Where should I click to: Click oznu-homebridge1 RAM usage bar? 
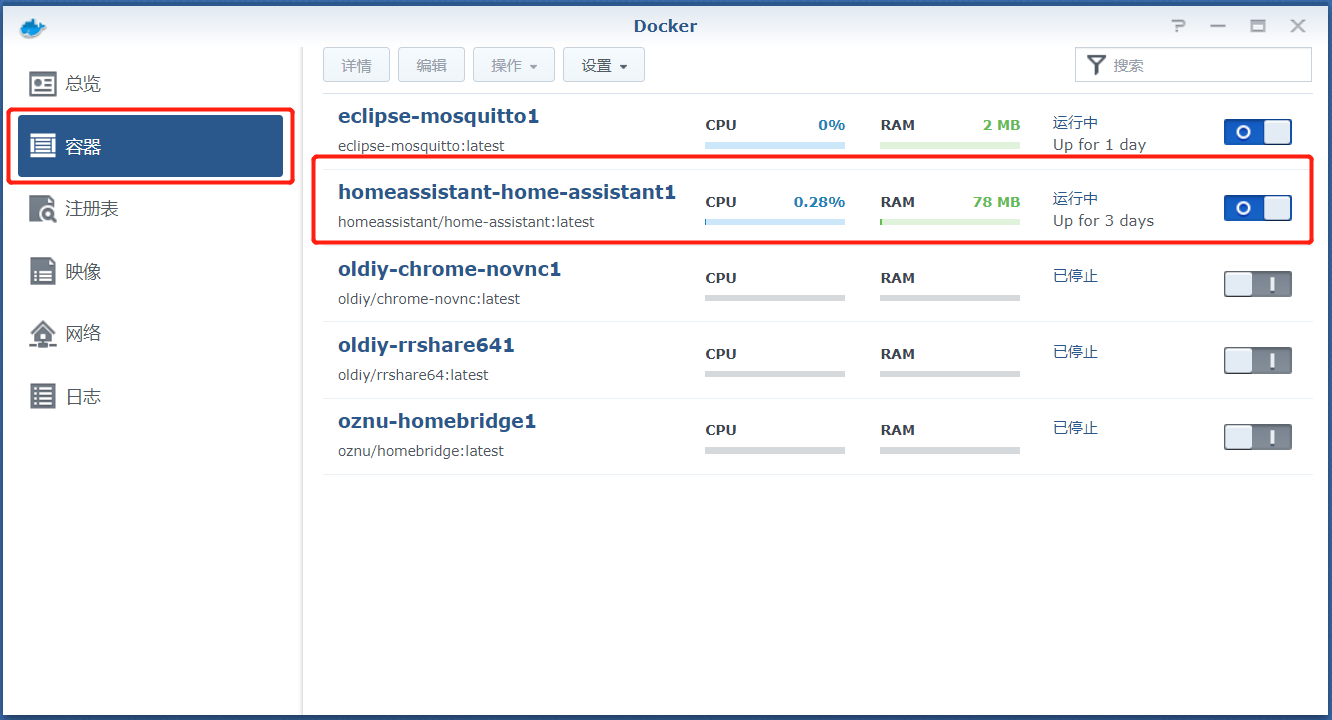(x=950, y=450)
